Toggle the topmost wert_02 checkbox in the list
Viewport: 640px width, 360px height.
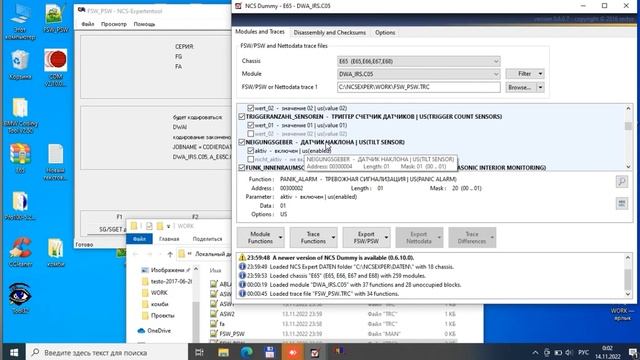coord(251,108)
